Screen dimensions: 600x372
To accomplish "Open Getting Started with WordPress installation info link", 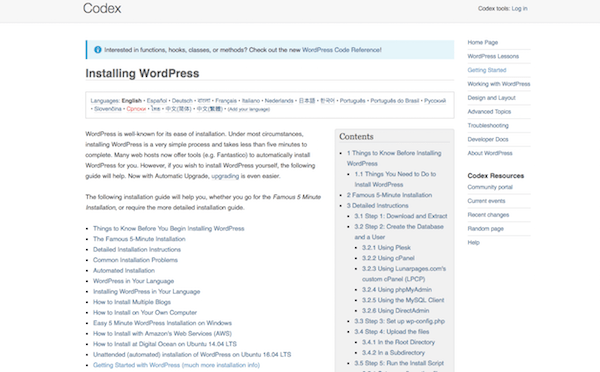I will pyautogui.click(x=176, y=365).
